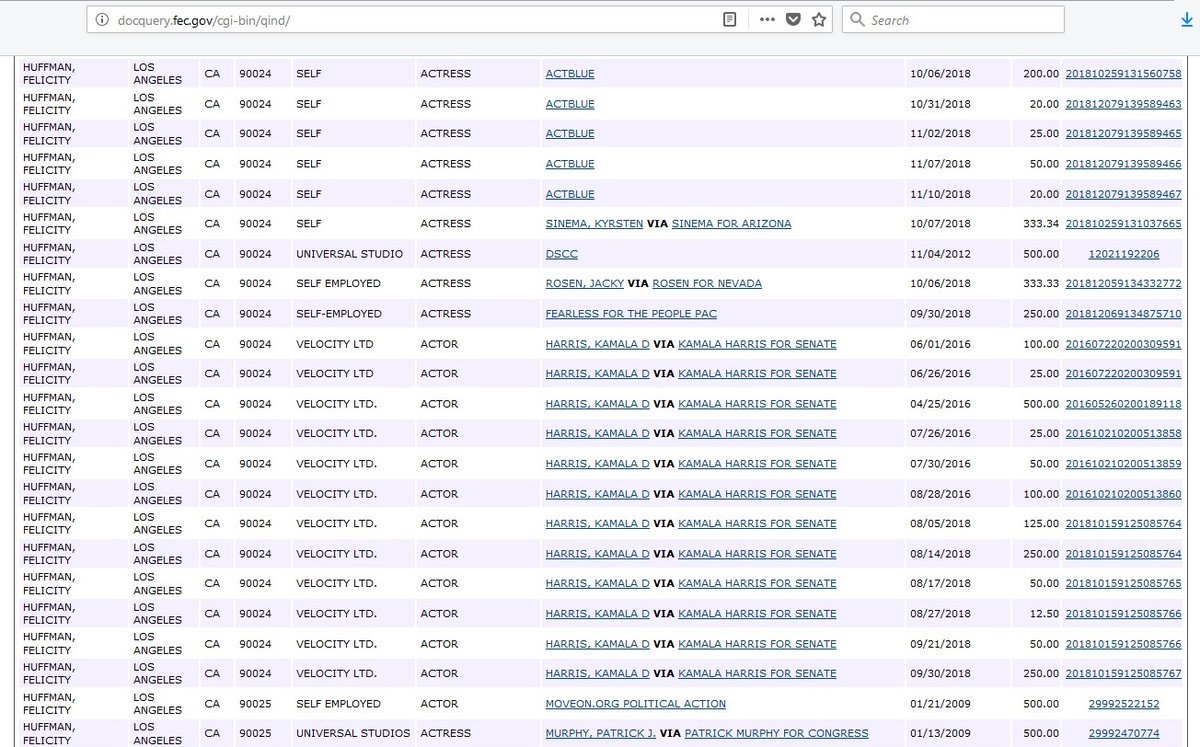Open HARRIS, KAMALA D link dated 08/28/2016

click(597, 494)
